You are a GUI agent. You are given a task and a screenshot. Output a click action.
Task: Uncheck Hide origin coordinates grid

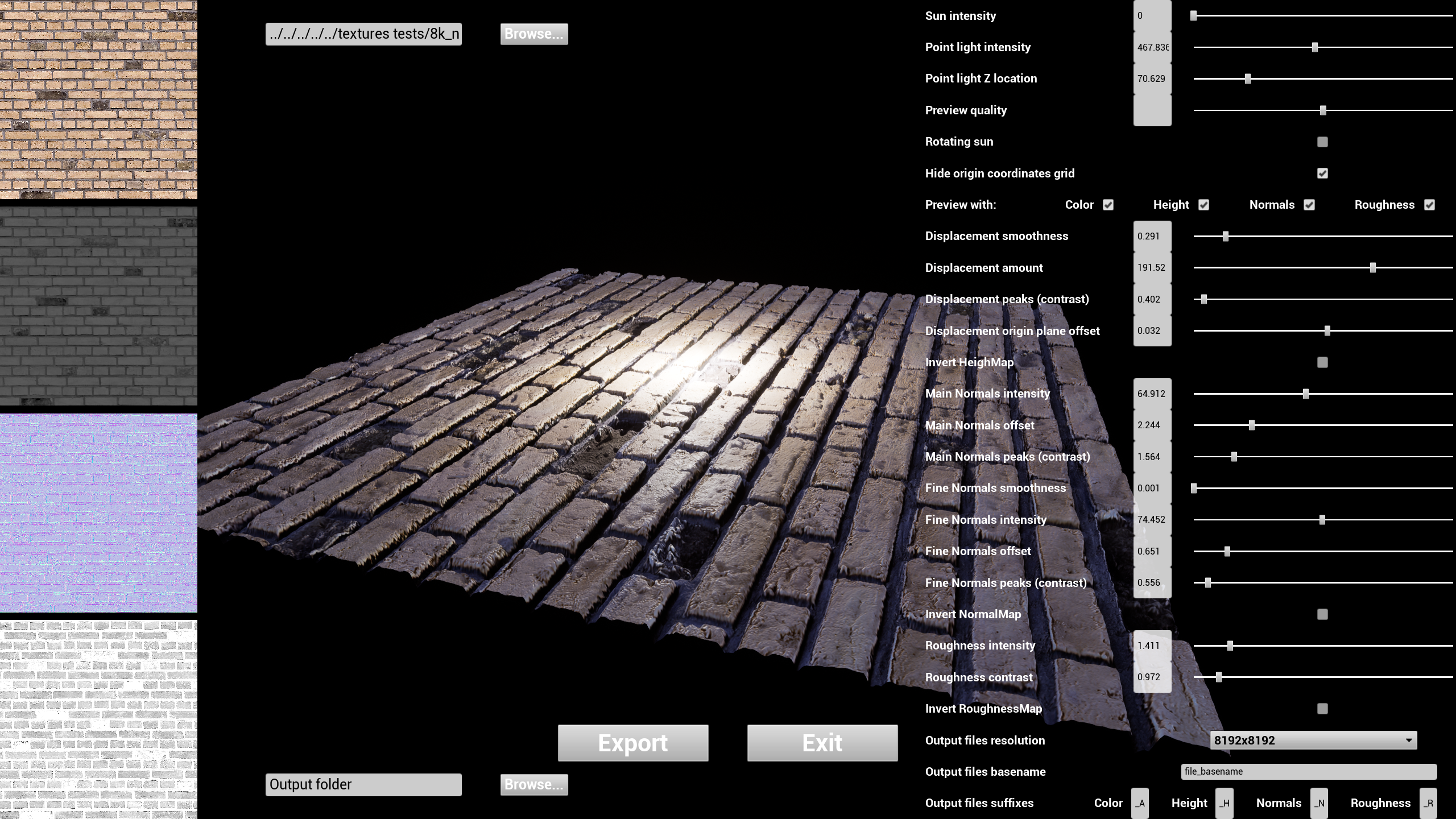pos(1322,173)
